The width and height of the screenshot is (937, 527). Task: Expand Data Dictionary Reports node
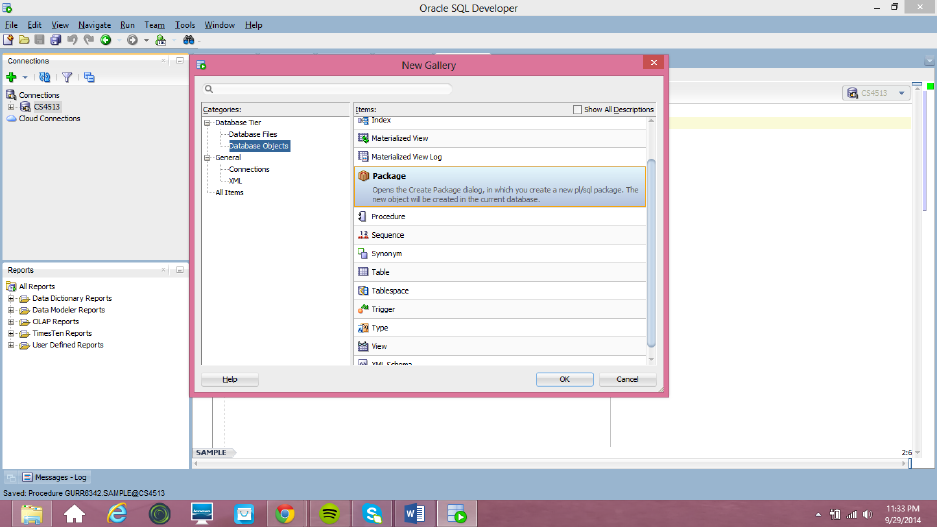click(11, 298)
